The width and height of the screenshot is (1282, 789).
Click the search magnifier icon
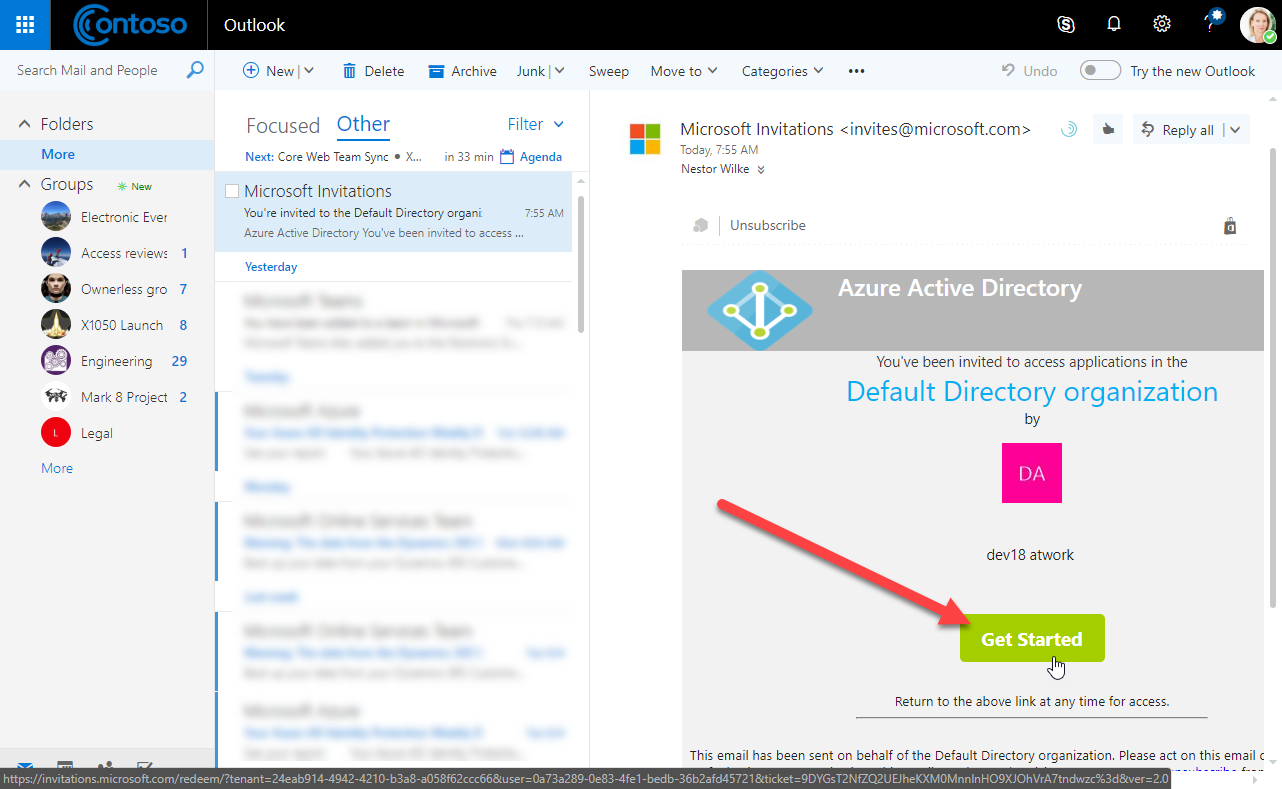pyautogui.click(x=195, y=70)
